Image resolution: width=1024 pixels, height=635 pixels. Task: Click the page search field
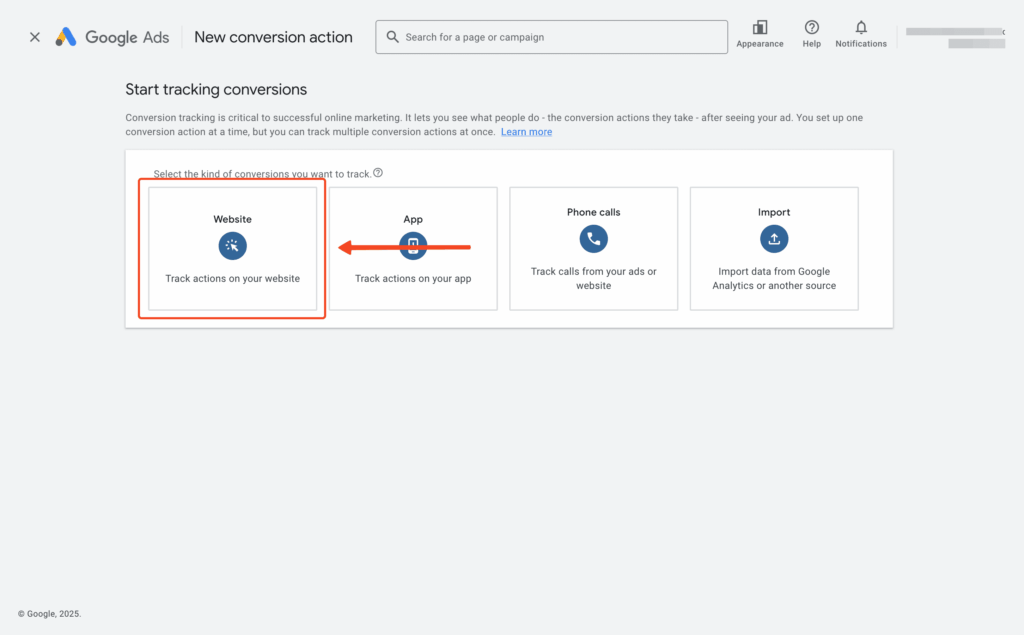pyautogui.click(x=551, y=37)
